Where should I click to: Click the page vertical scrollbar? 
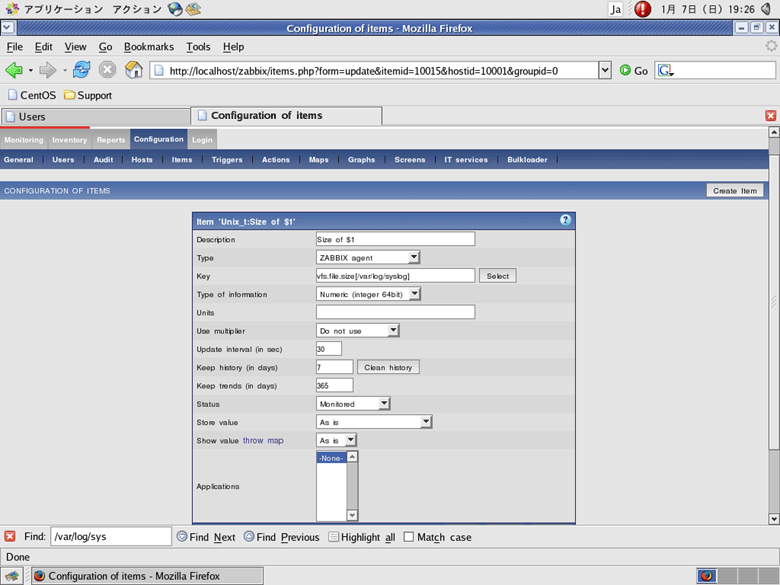tap(773, 300)
